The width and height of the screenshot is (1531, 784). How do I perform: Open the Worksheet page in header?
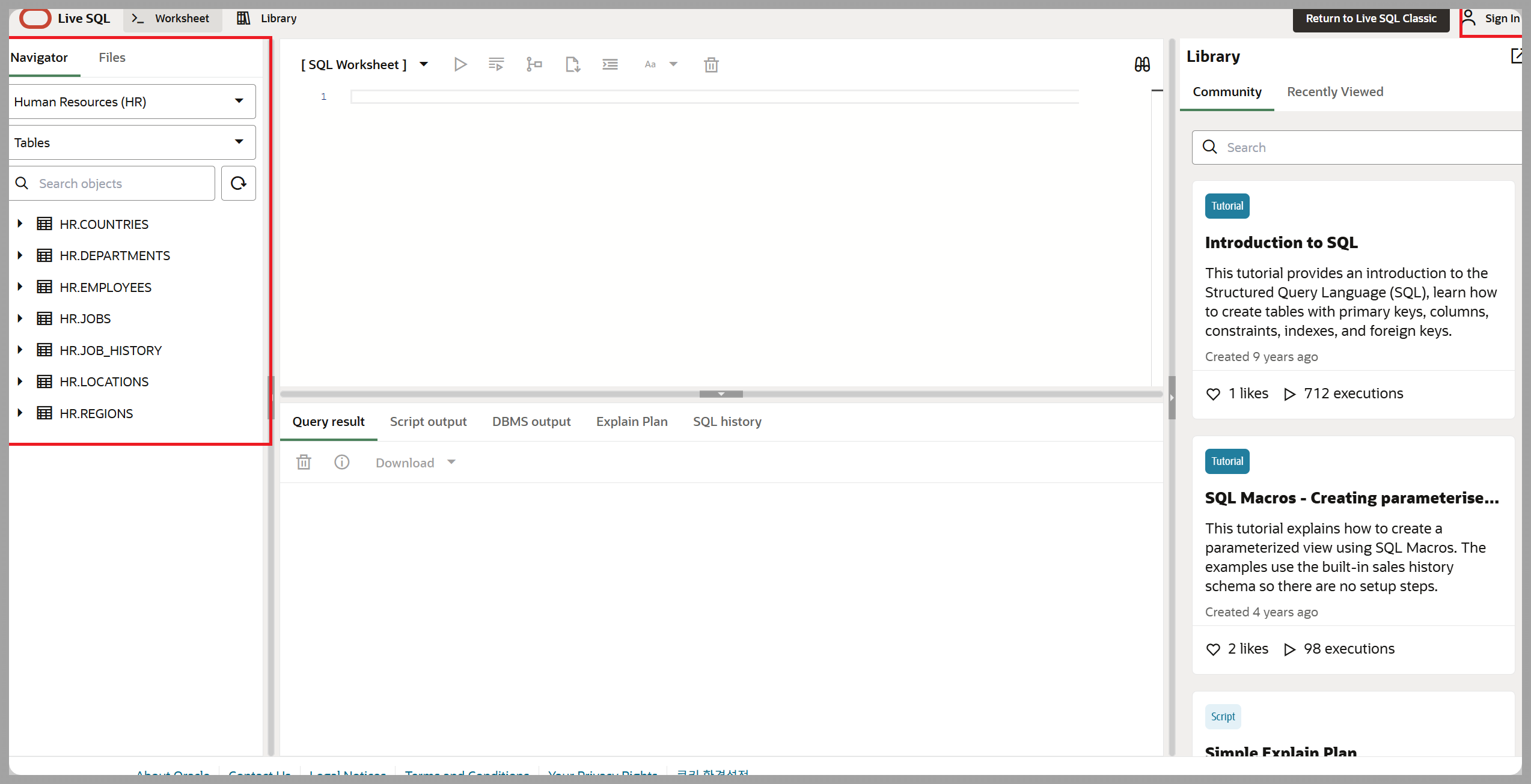[172, 18]
